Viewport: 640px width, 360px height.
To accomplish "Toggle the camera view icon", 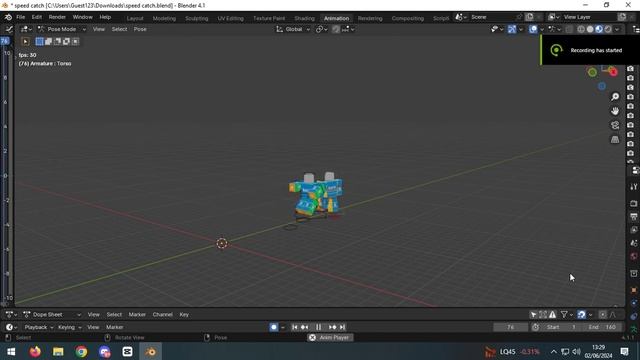I will pos(615,125).
